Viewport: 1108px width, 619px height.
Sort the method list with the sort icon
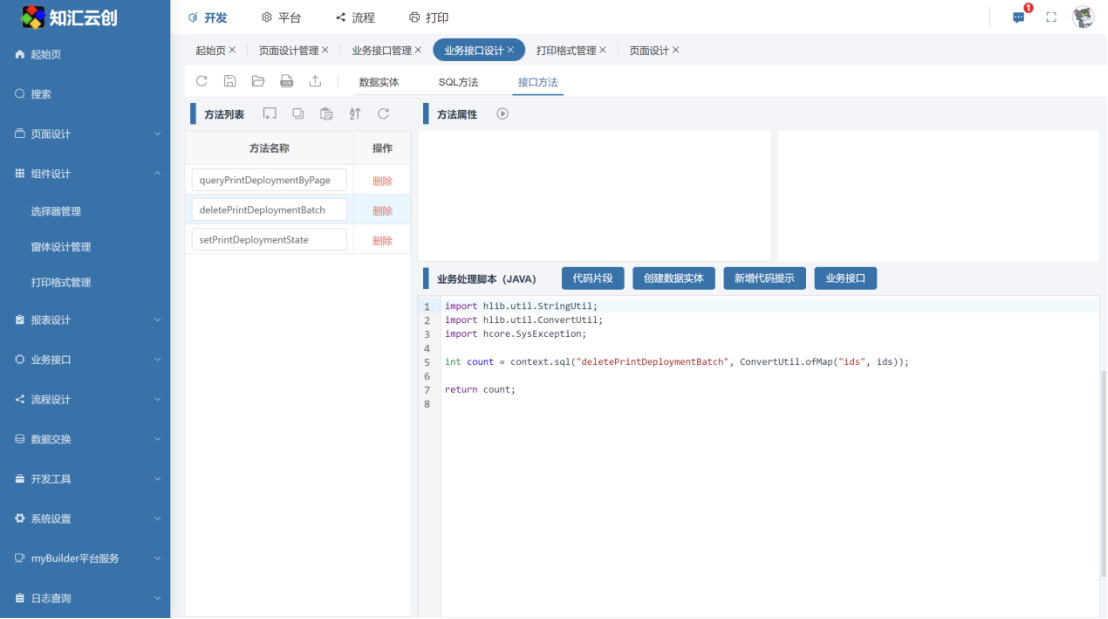click(355, 114)
